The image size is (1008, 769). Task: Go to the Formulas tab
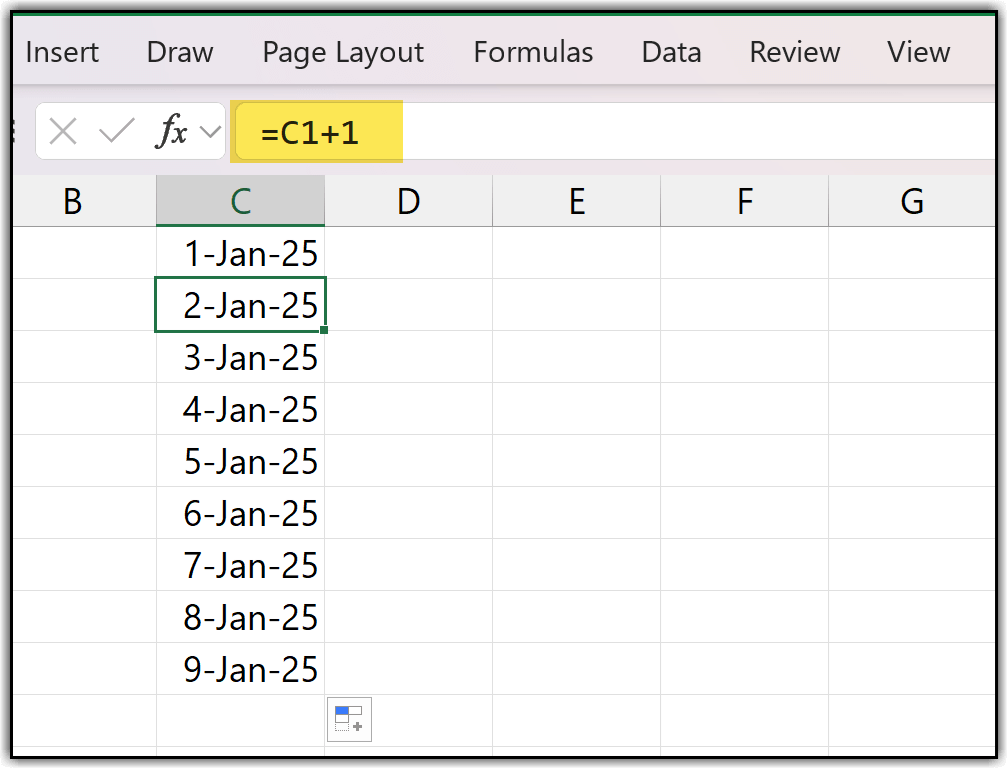(x=533, y=52)
